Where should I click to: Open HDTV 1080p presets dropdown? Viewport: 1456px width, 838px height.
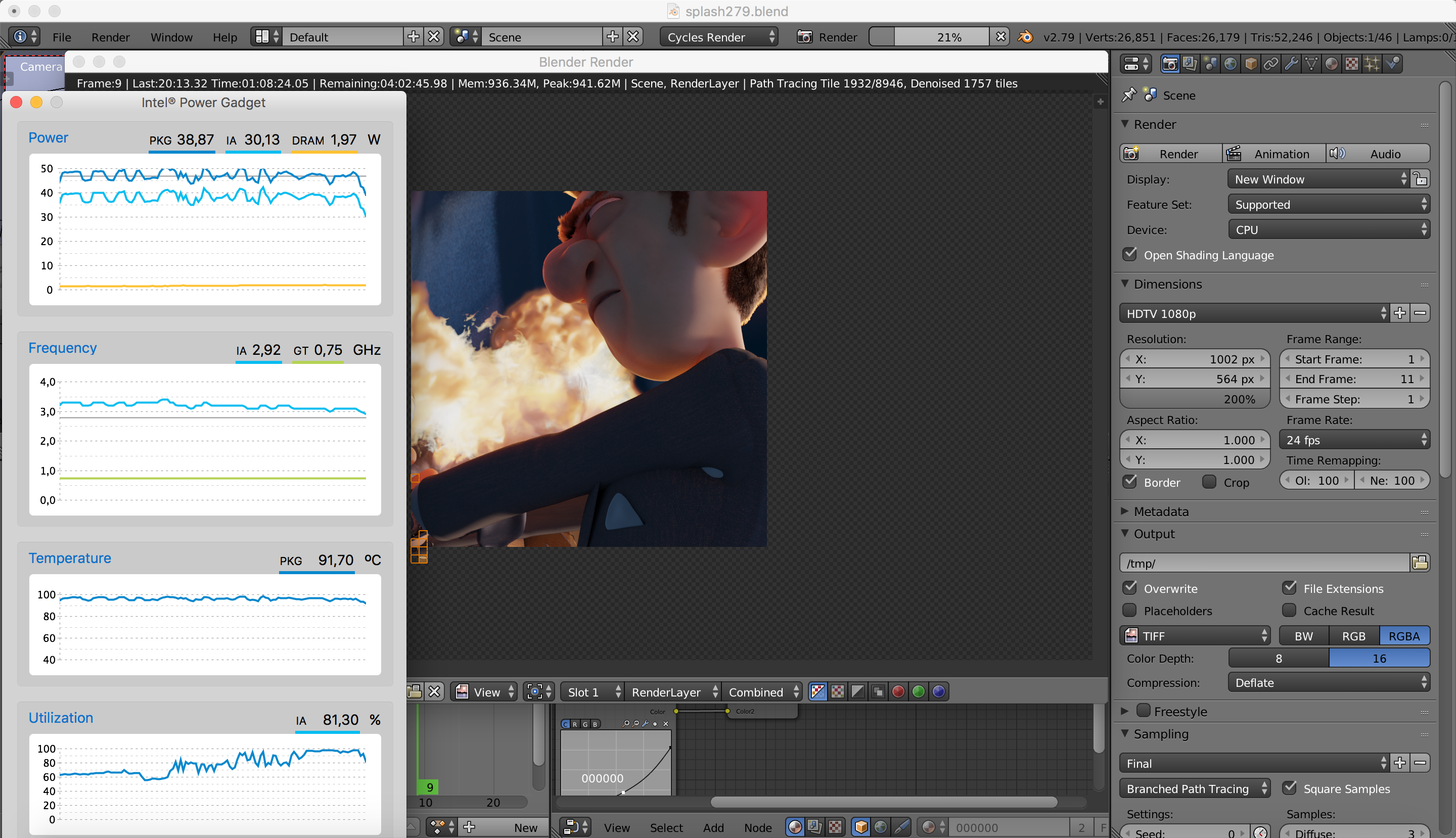[x=1254, y=313]
